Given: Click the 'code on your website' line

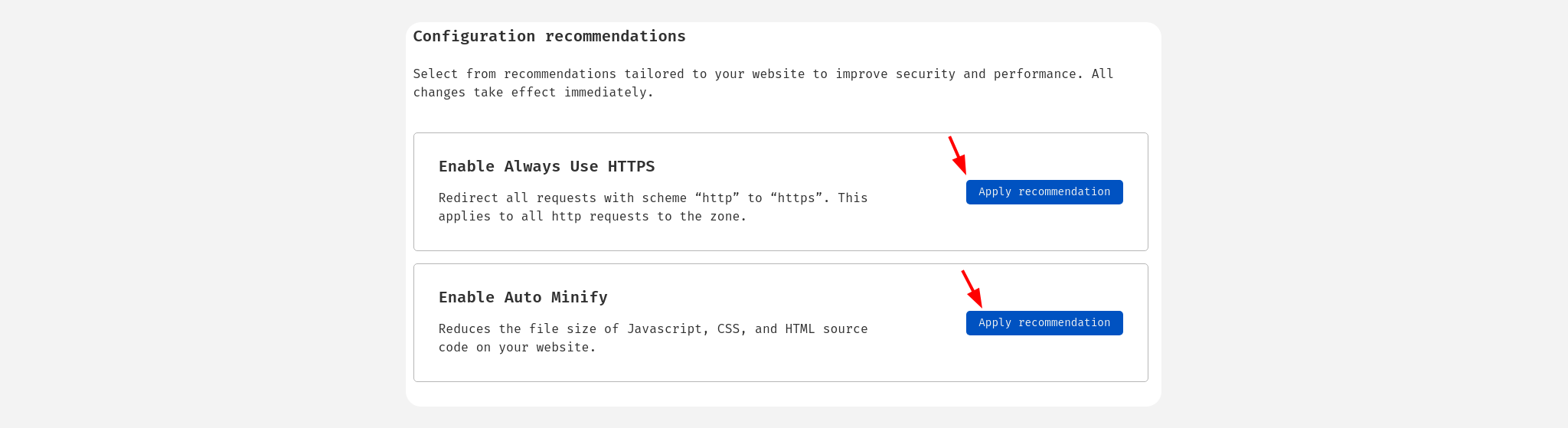Looking at the screenshot, I should [x=517, y=348].
